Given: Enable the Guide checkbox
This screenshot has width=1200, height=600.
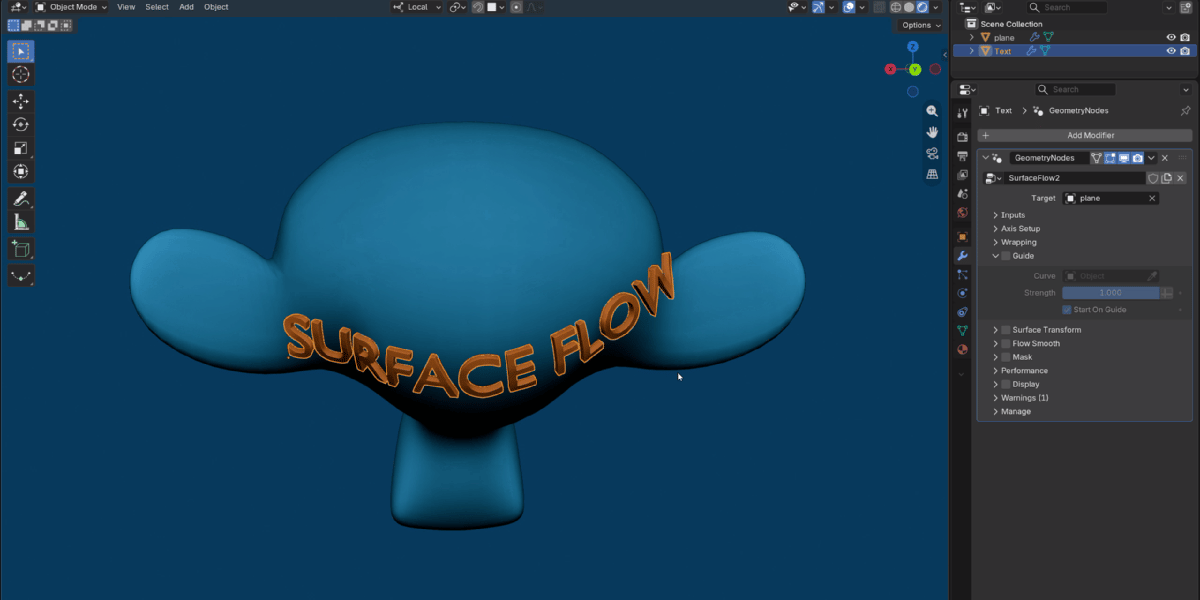Looking at the screenshot, I should click(x=1006, y=256).
